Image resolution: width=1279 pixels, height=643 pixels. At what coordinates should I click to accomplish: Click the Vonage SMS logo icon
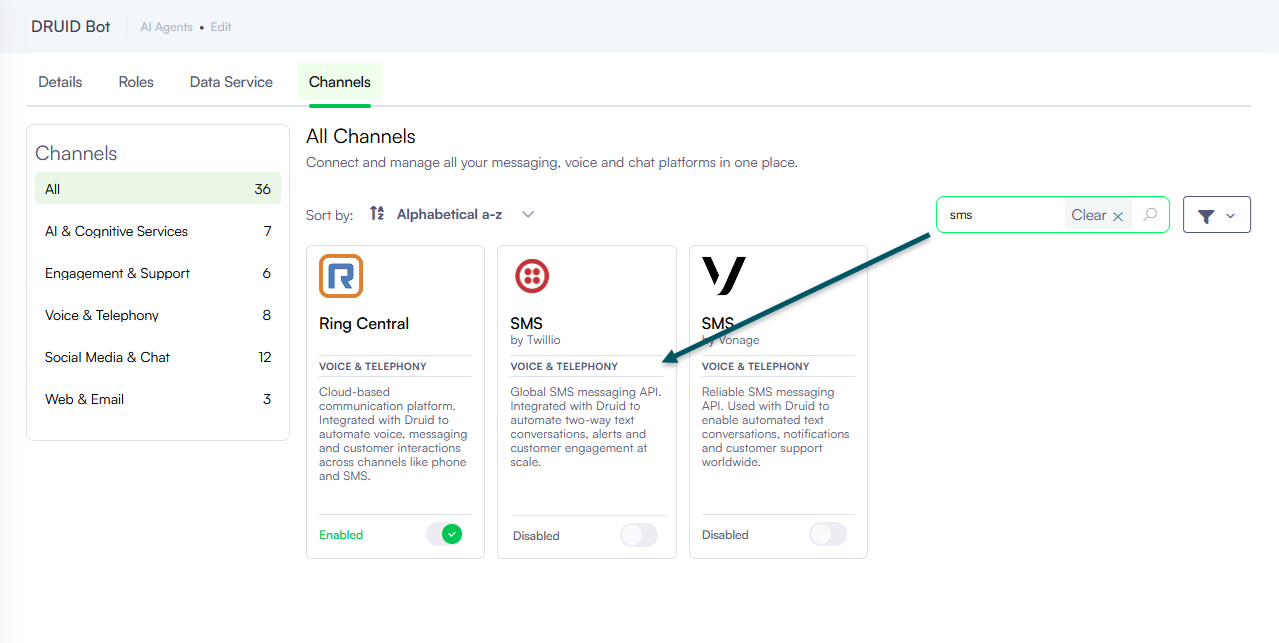[724, 276]
